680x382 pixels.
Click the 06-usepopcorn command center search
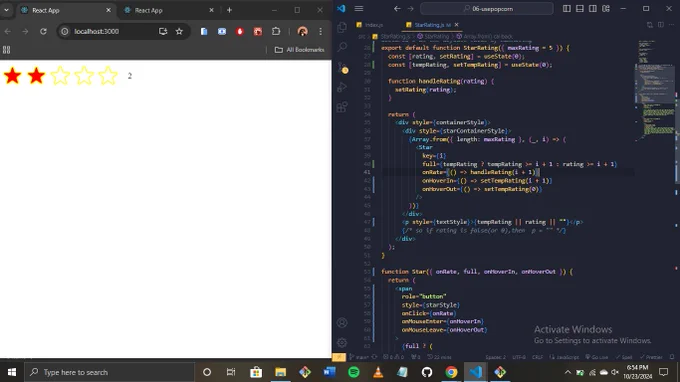tap(487, 9)
